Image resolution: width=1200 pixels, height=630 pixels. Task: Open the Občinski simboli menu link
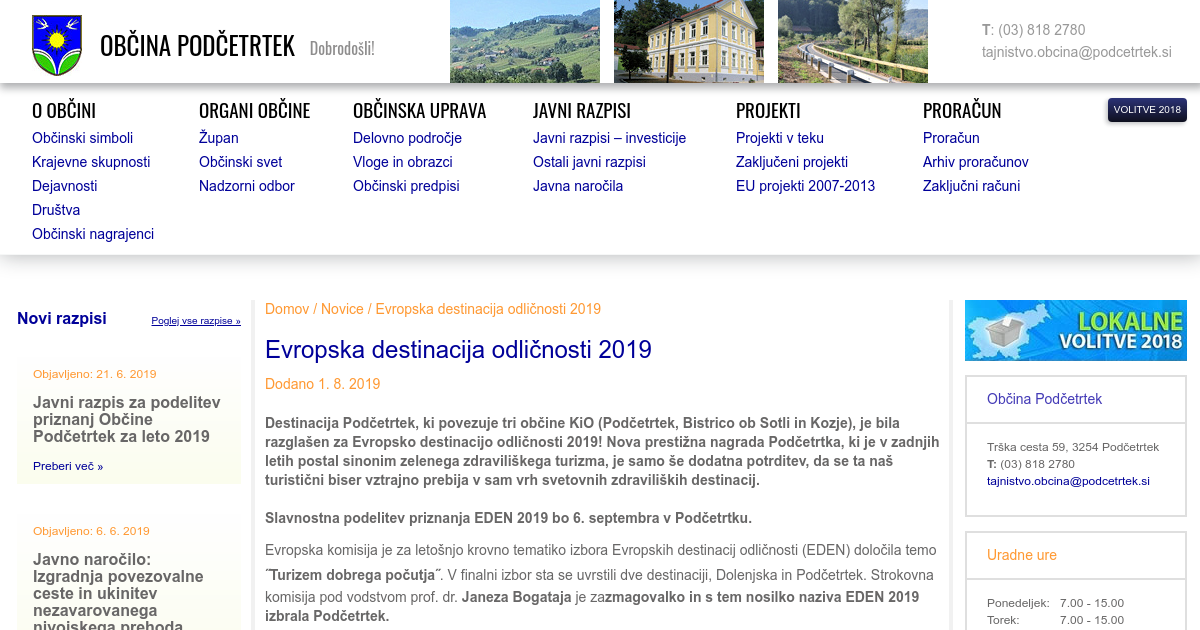82,138
